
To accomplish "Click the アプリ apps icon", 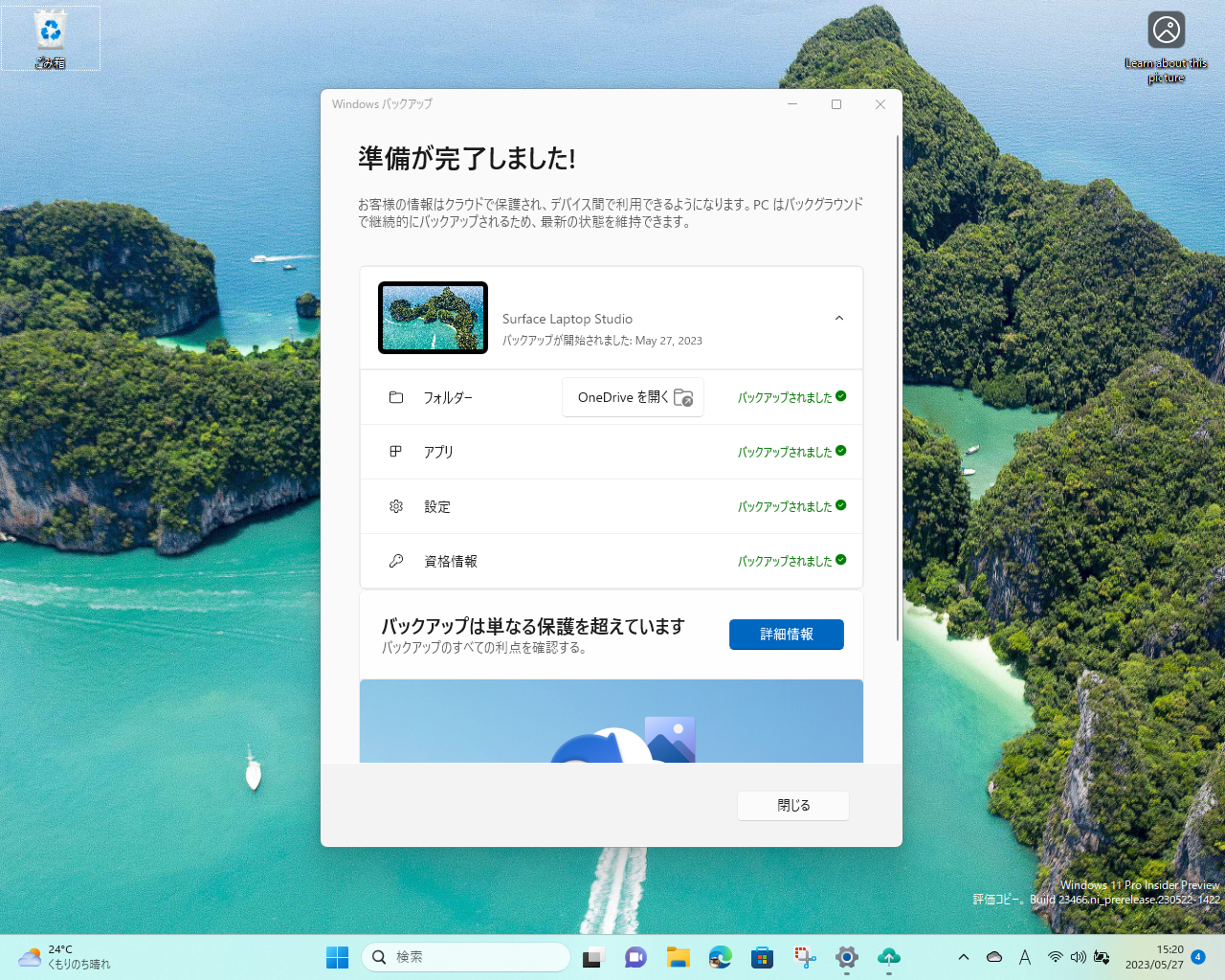I will 396,451.
